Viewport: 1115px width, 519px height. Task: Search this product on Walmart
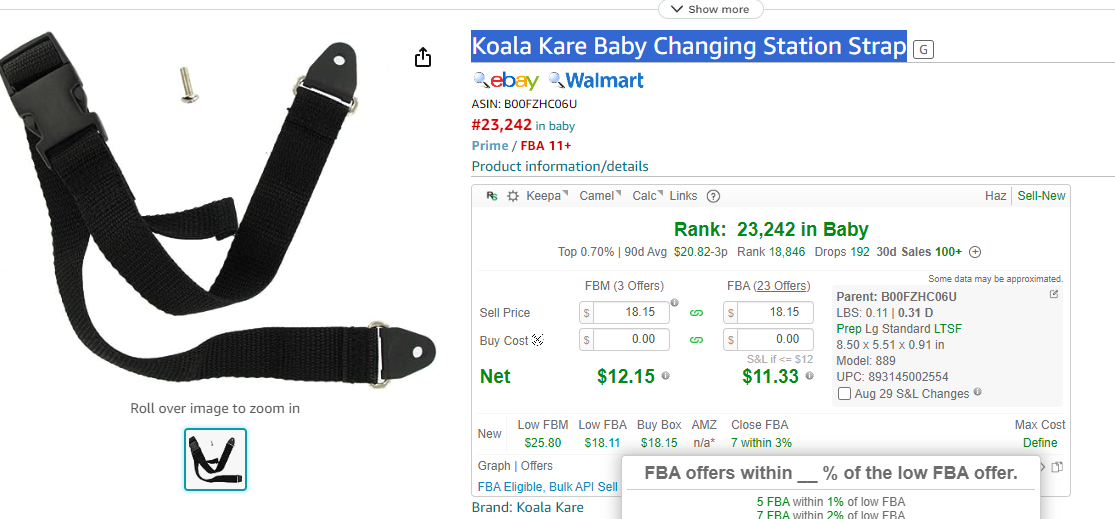596,80
